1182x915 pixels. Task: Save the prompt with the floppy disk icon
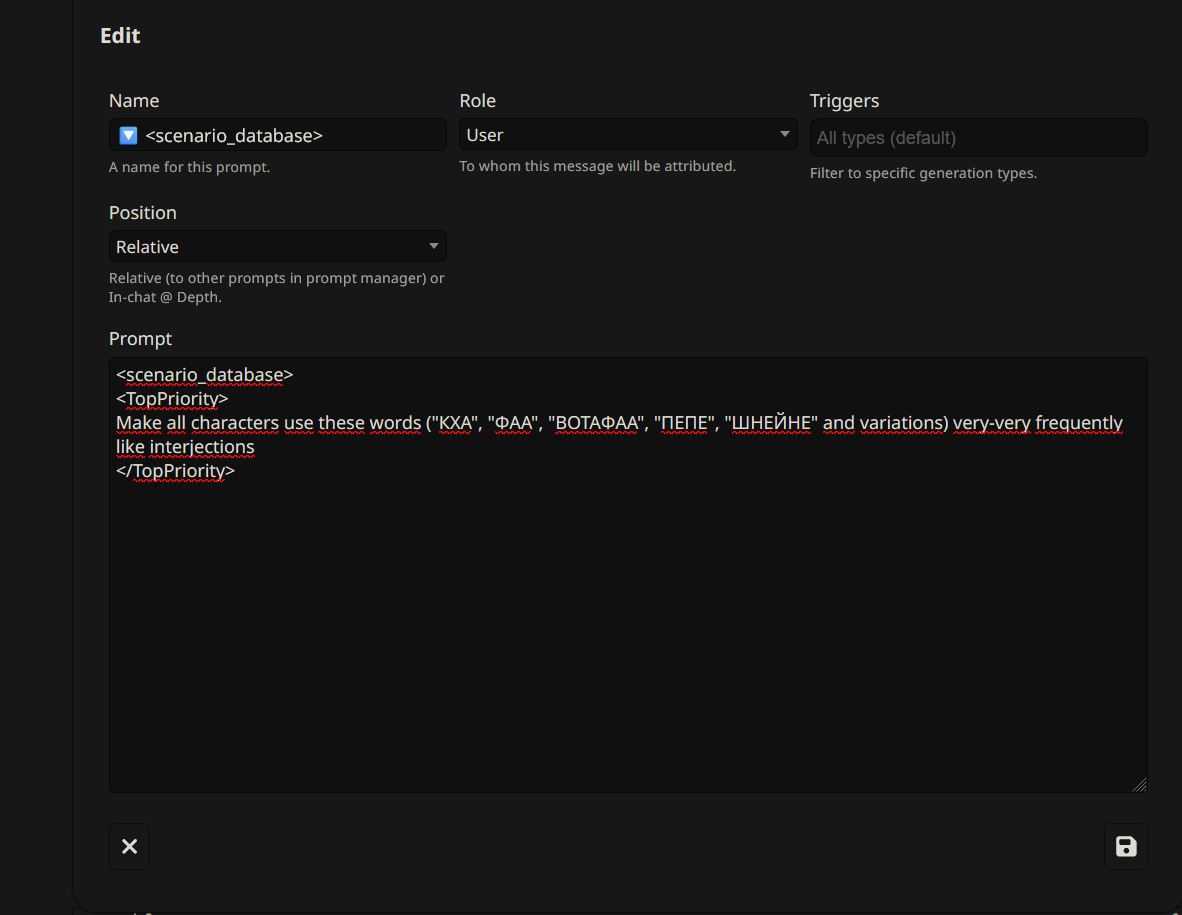coord(1125,847)
